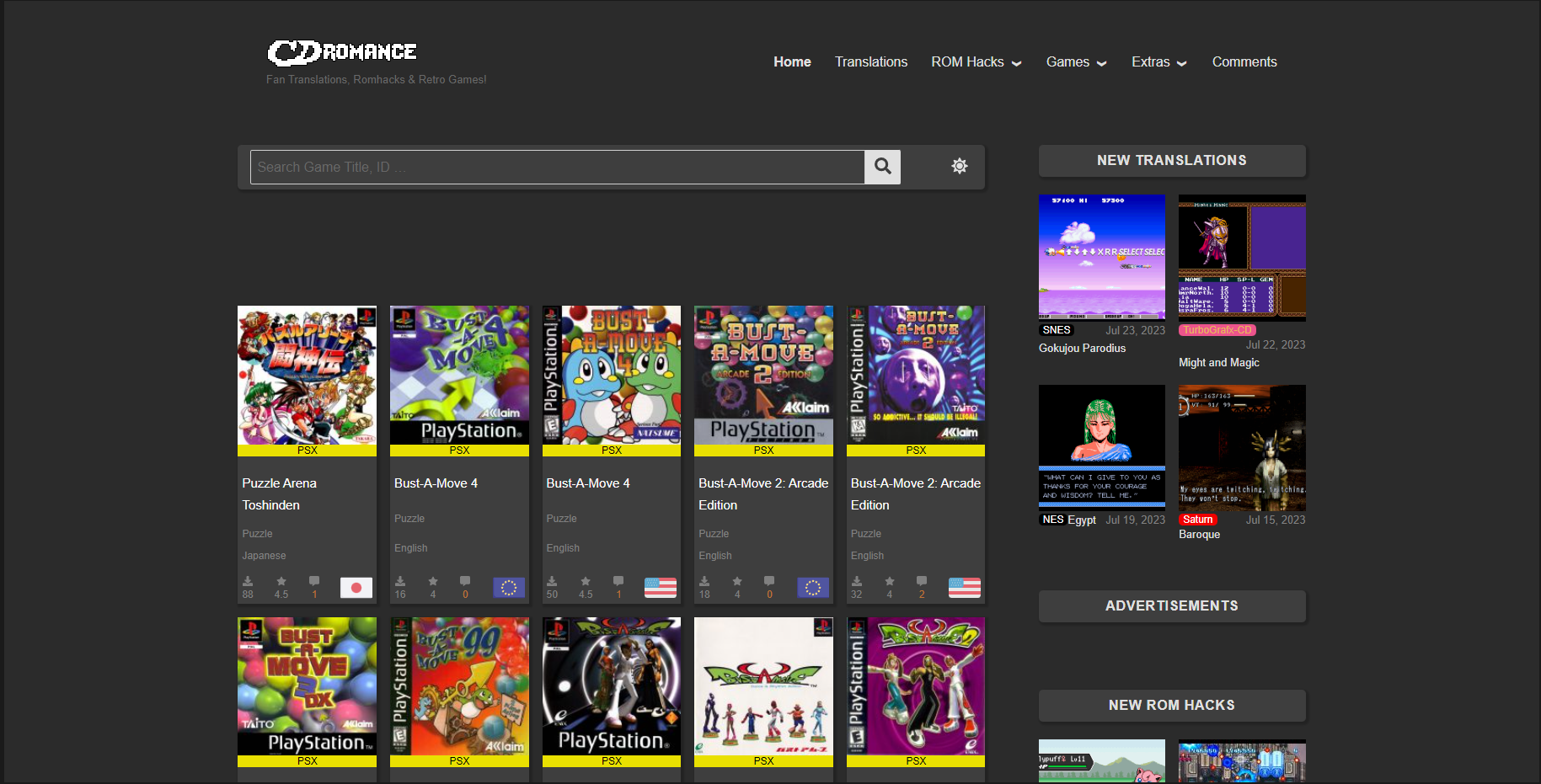
Task: Open the Baroque Saturn screenshot thumbnail
Action: 1242,448
